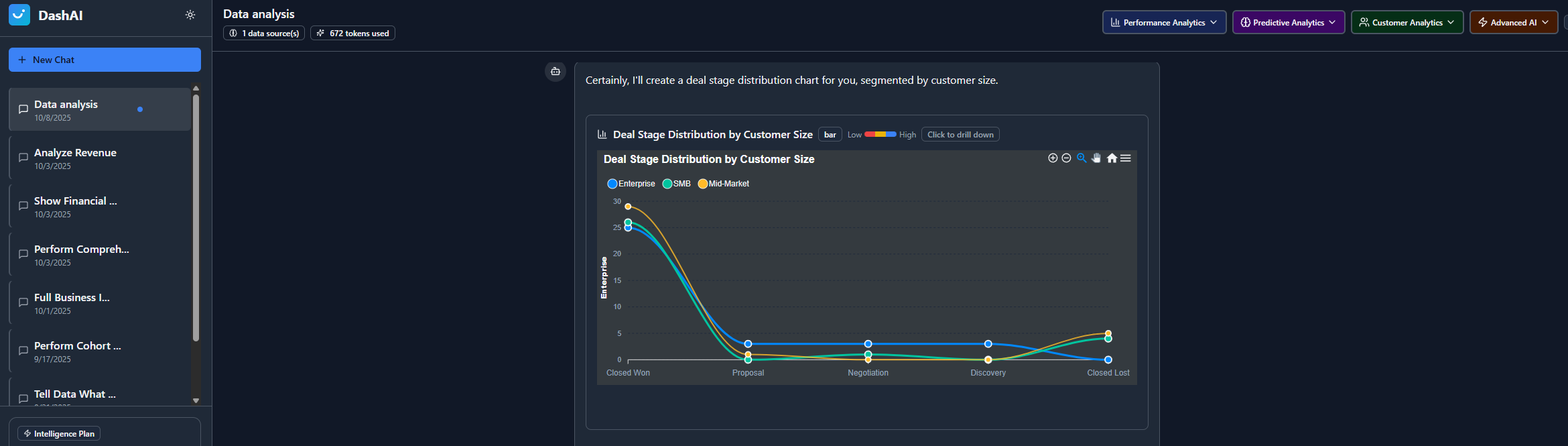The width and height of the screenshot is (1568, 446).
Task: Select the zoom-in tool on the chart
Action: pos(1052,158)
